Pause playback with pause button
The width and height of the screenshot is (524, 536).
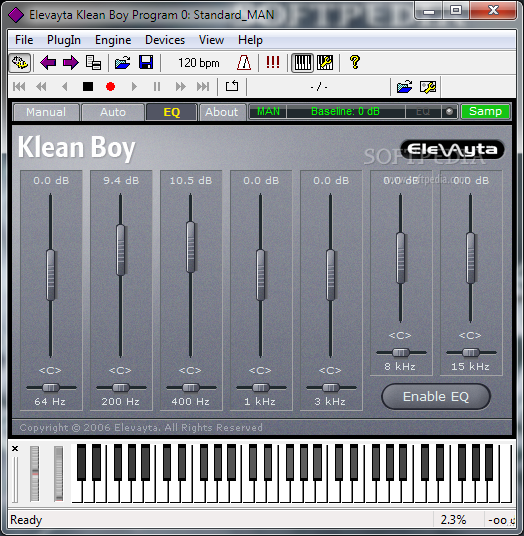(157, 87)
